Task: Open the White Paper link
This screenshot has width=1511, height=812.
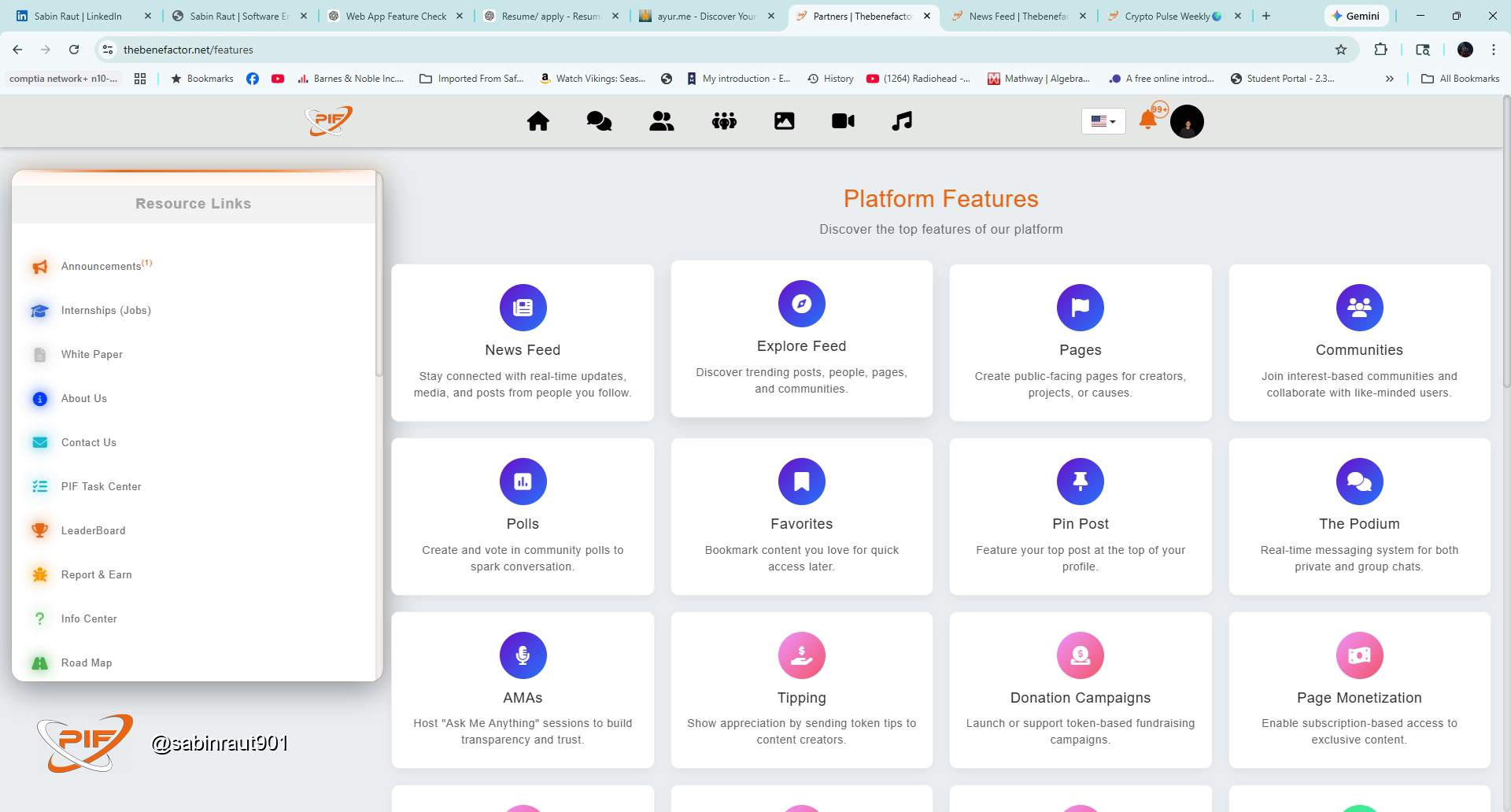Action: click(92, 355)
